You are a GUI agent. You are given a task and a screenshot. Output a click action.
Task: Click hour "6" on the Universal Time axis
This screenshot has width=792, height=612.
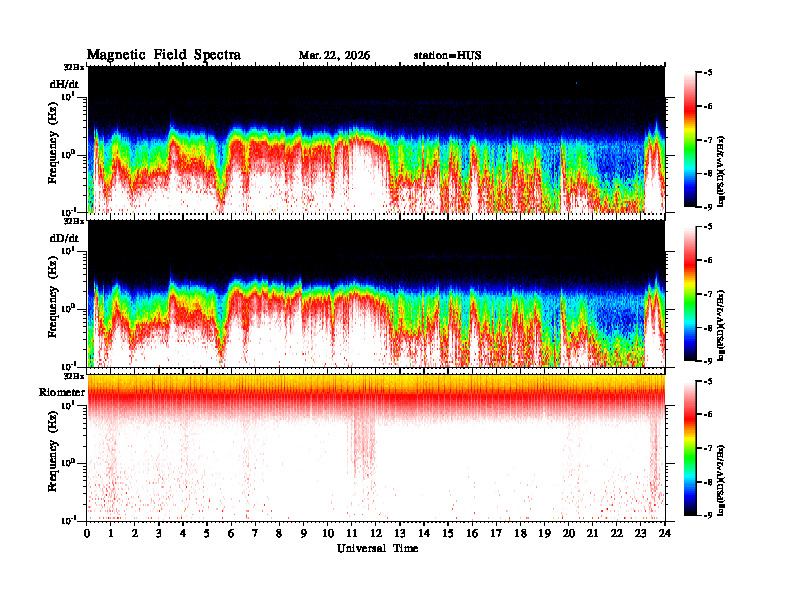click(x=231, y=533)
